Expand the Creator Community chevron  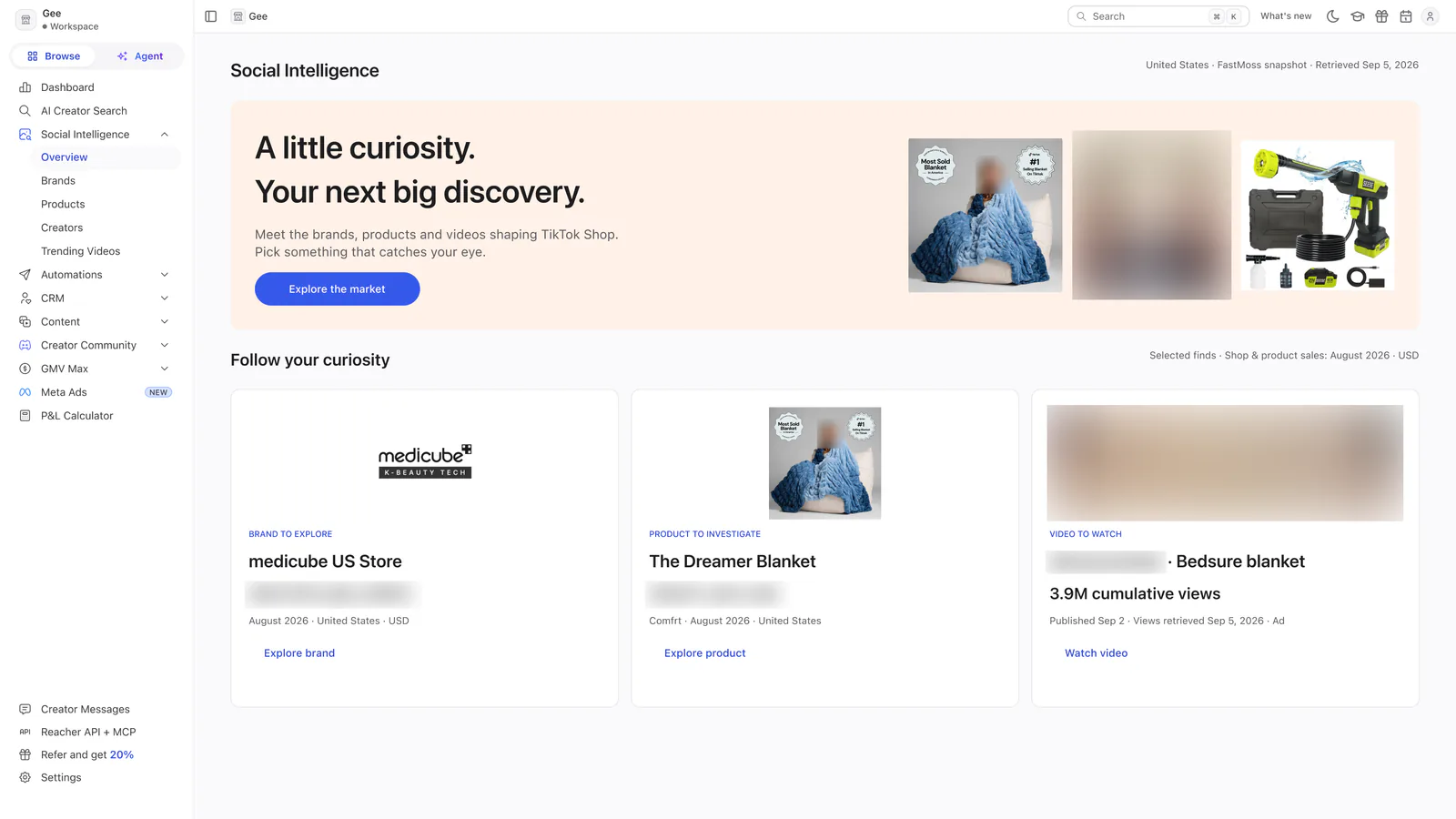point(165,346)
